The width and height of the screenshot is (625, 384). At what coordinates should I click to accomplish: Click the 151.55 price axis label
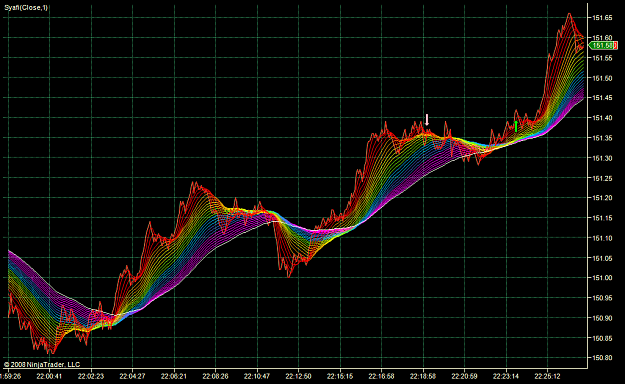pyautogui.click(x=602, y=58)
